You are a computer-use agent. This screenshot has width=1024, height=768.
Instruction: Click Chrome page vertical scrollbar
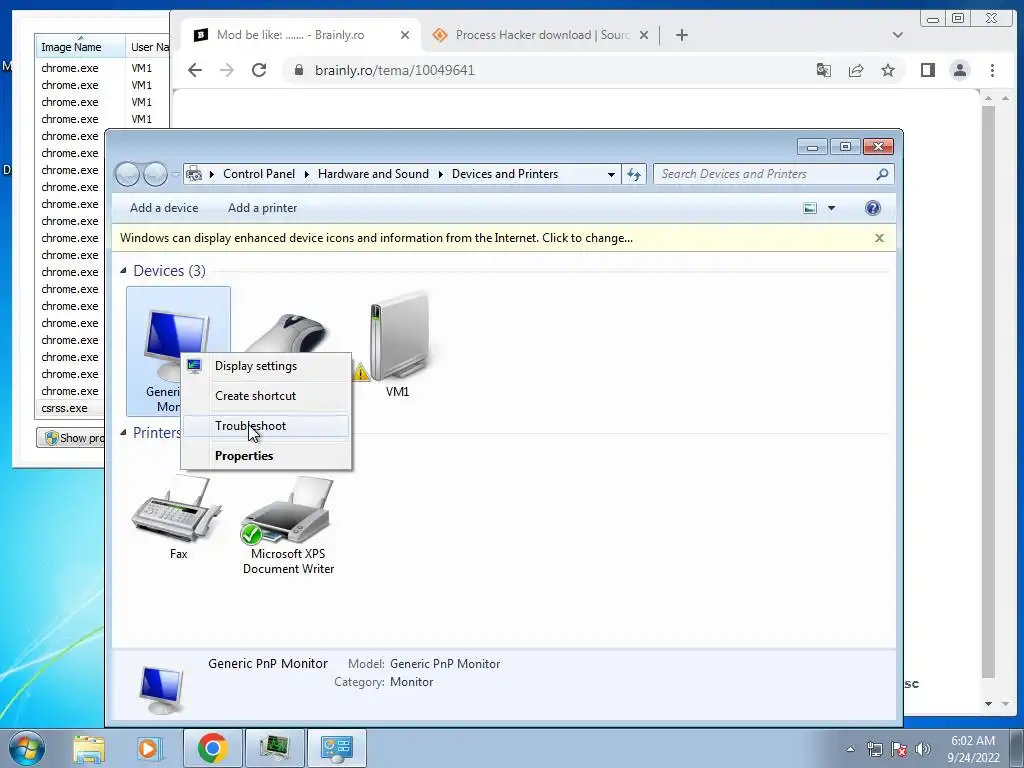coord(989,392)
